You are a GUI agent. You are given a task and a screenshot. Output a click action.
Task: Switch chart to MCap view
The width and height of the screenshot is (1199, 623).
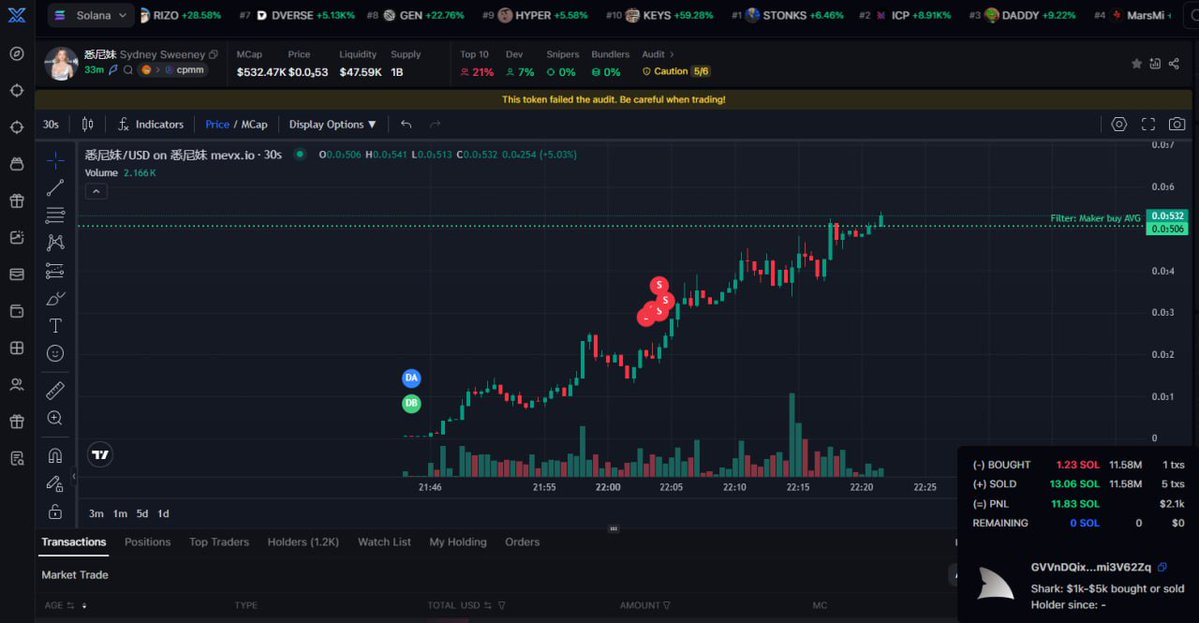coord(255,125)
